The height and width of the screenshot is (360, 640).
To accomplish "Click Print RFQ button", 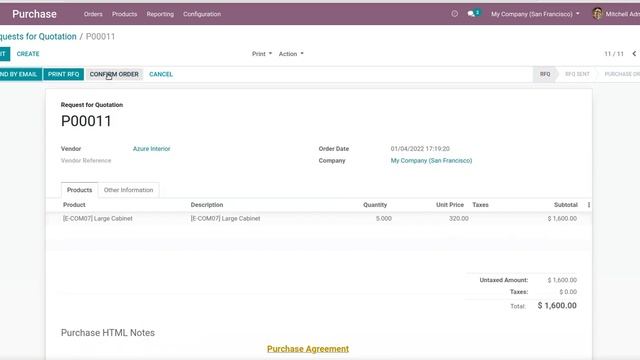I will [x=63, y=74].
